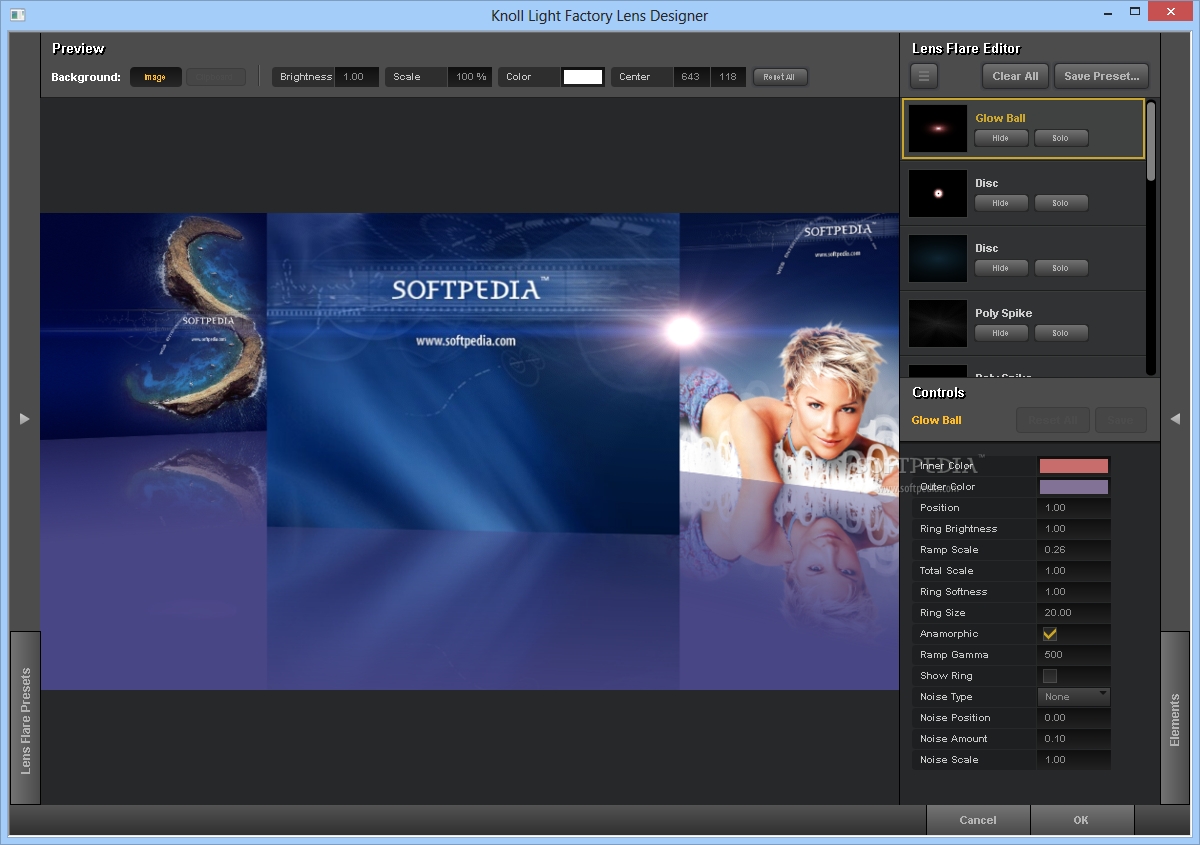Set background to Image
This screenshot has width=1200, height=845.
point(155,77)
